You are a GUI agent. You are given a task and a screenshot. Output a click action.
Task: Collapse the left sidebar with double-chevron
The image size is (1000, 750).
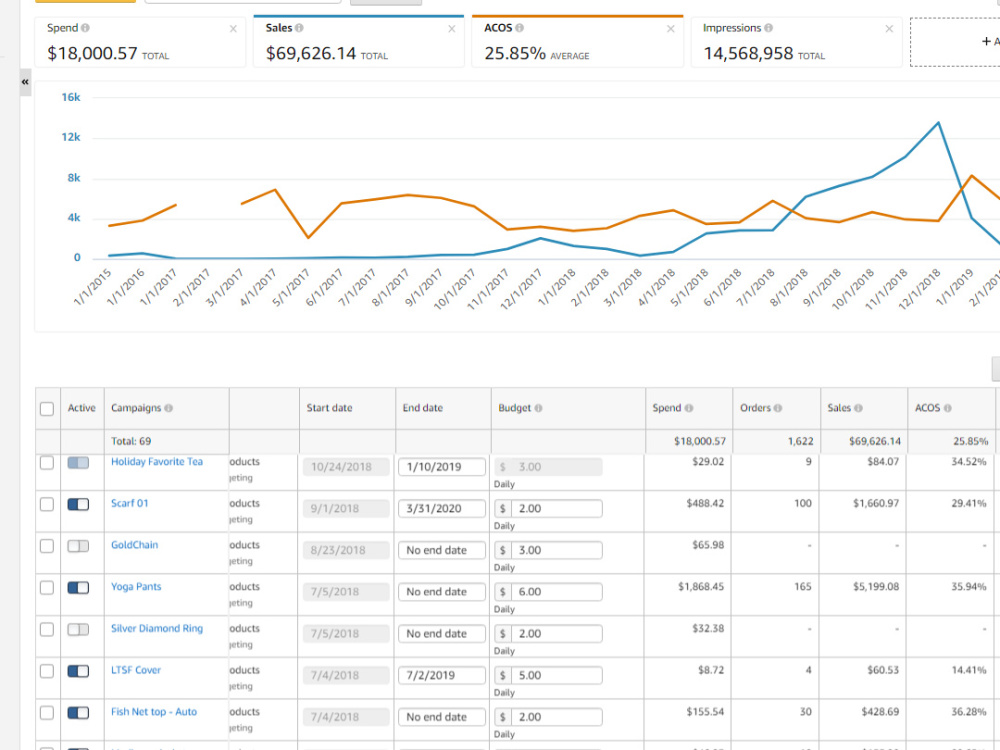(x=26, y=82)
